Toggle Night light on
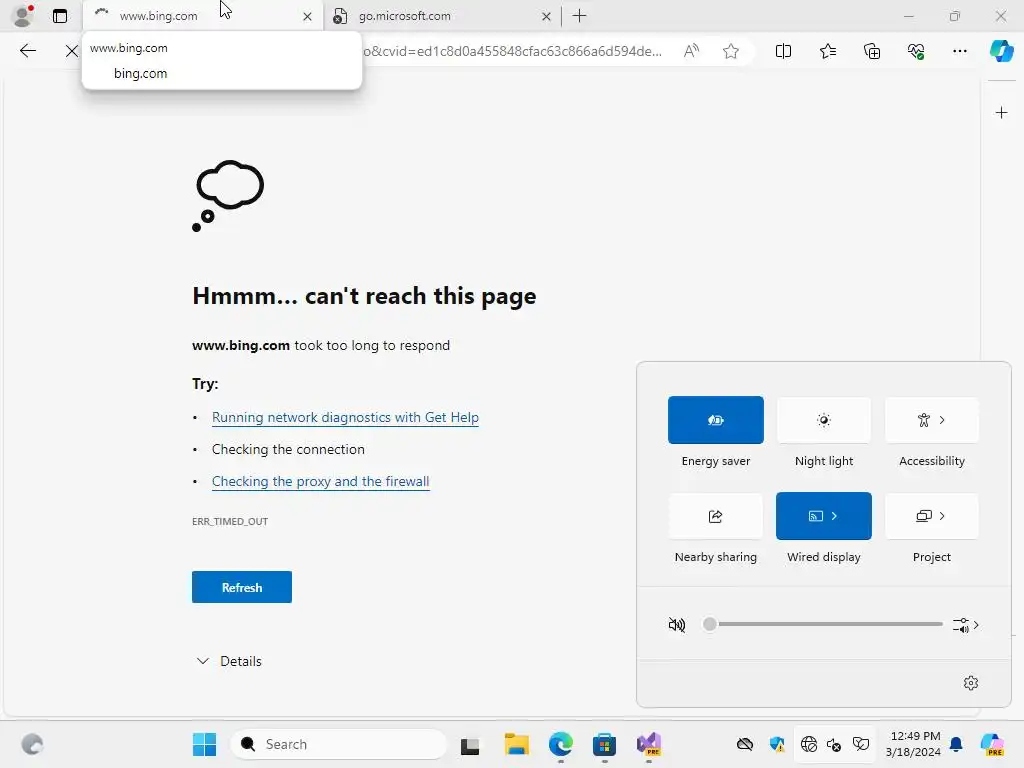The image size is (1024, 768). pos(824,420)
